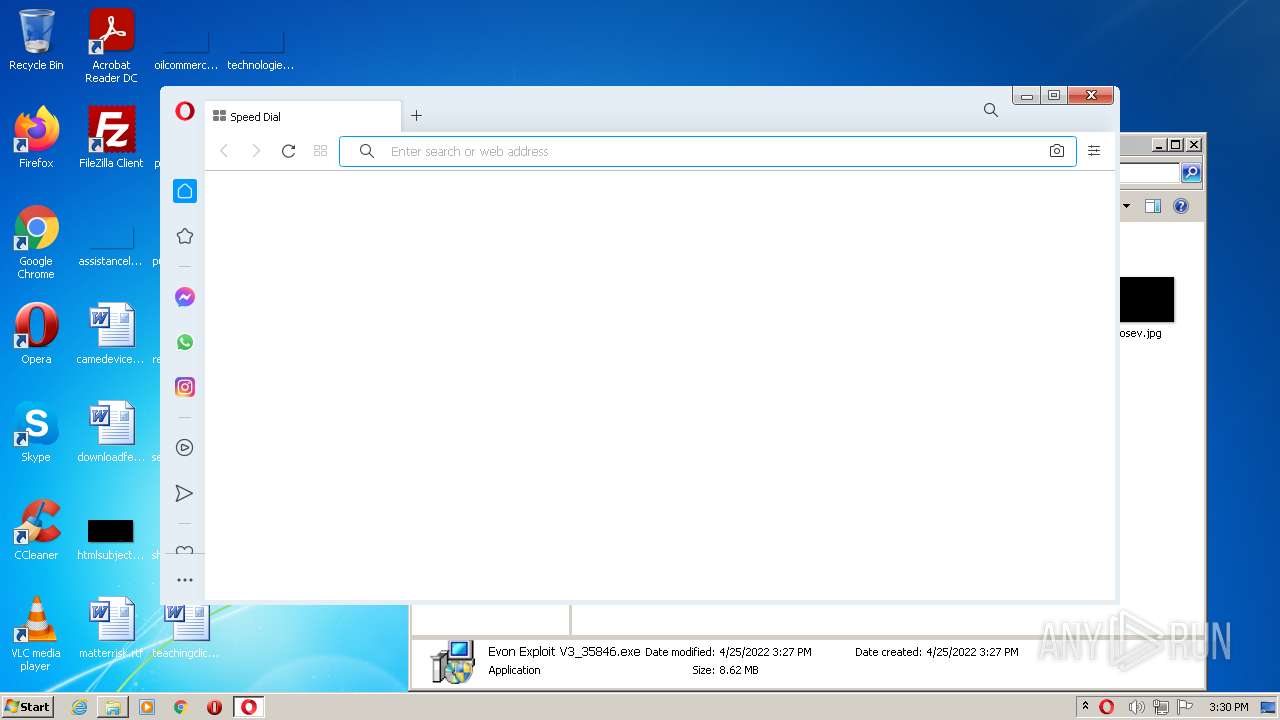
Task: Open the Easy Setup sliders icon
Action: pyautogui.click(x=1094, y=151)
